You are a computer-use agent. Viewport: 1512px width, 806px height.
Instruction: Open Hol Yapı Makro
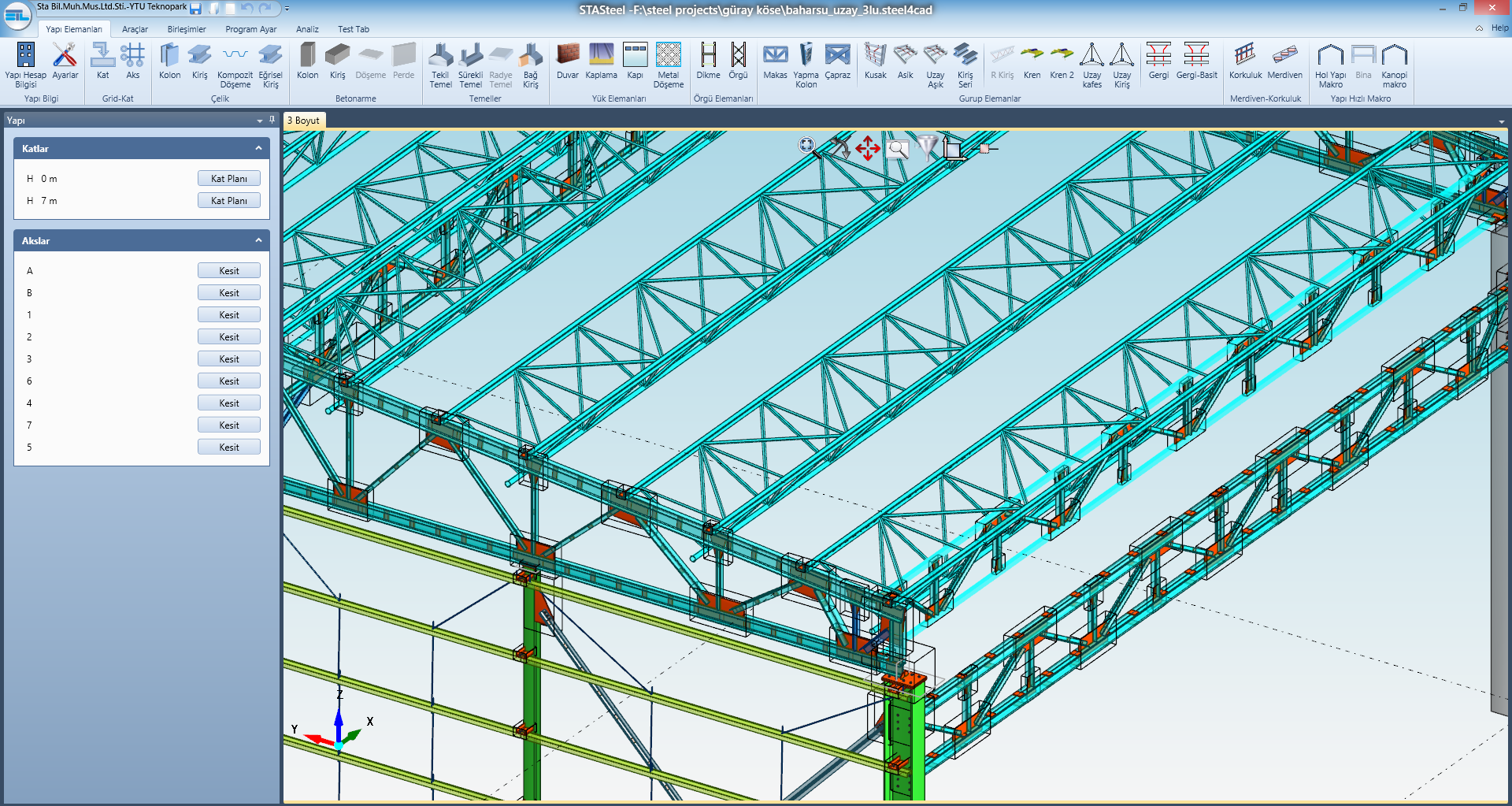coord(1330,65)
